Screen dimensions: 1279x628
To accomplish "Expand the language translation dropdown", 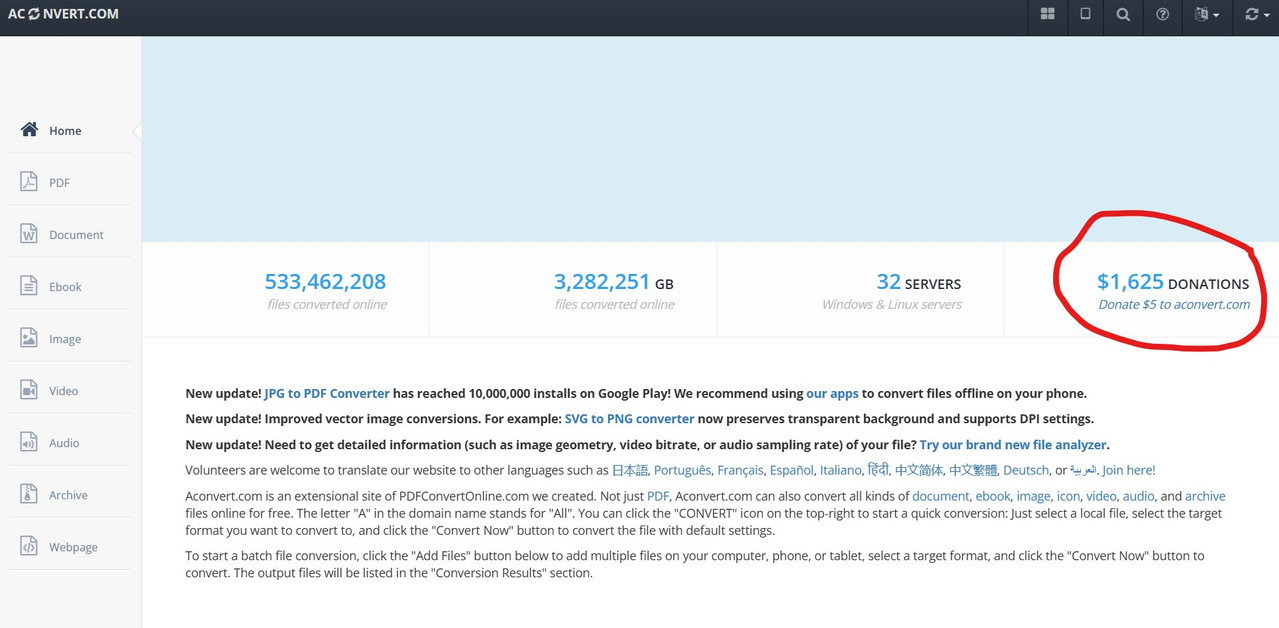I will click(1206, 14).
